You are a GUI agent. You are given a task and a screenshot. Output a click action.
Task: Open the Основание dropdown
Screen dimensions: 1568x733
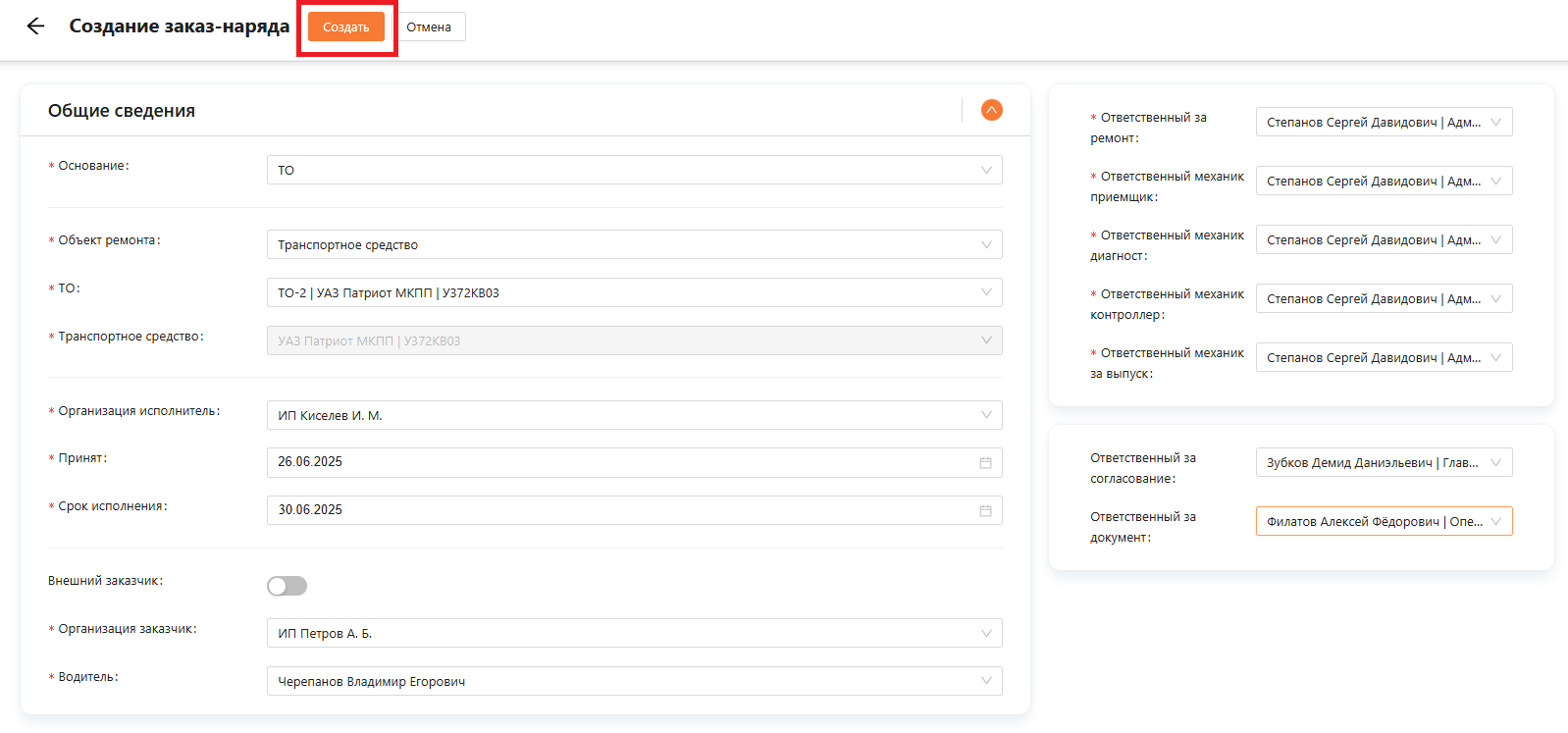click(633, 171)
